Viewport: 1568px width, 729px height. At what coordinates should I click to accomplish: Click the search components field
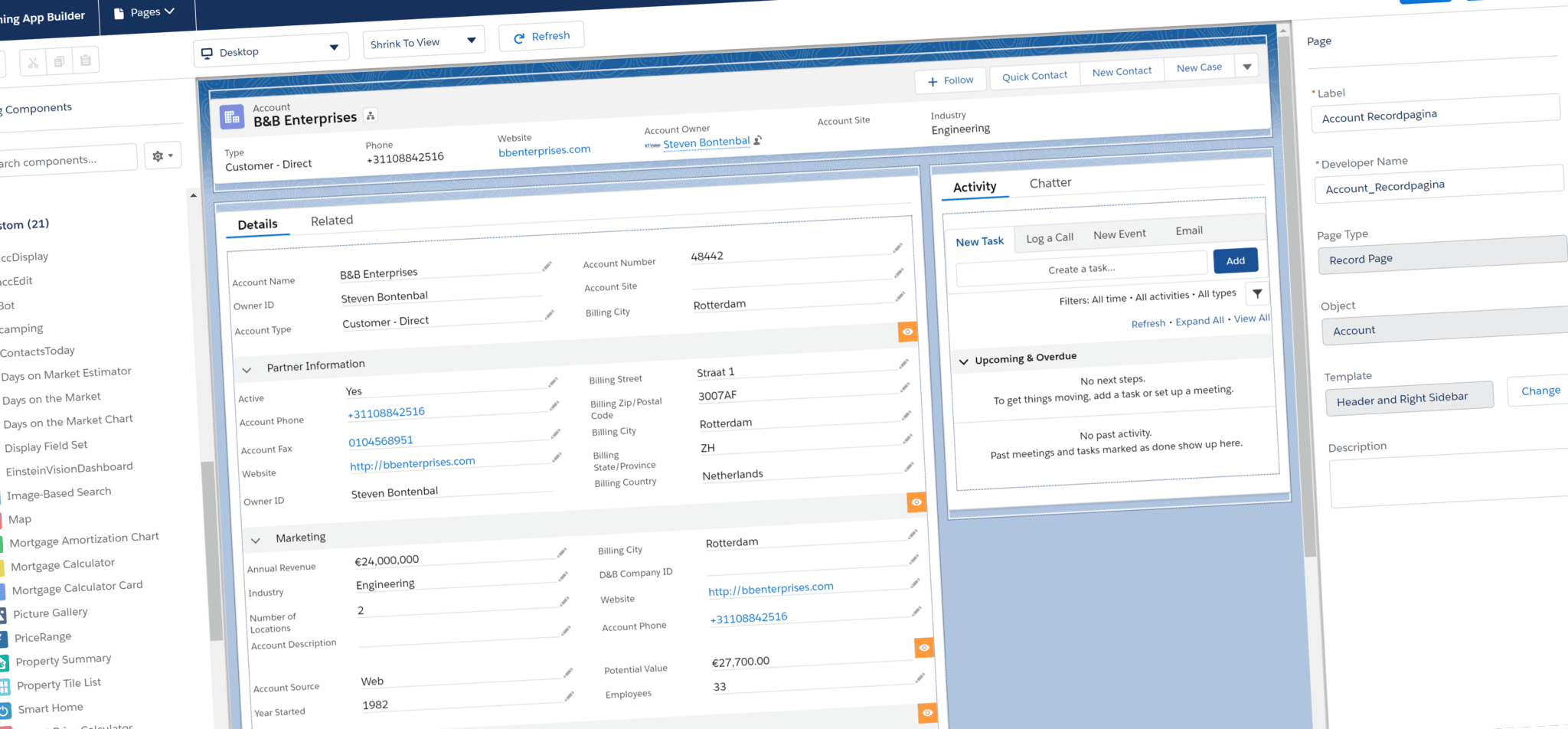click(67, 160)
